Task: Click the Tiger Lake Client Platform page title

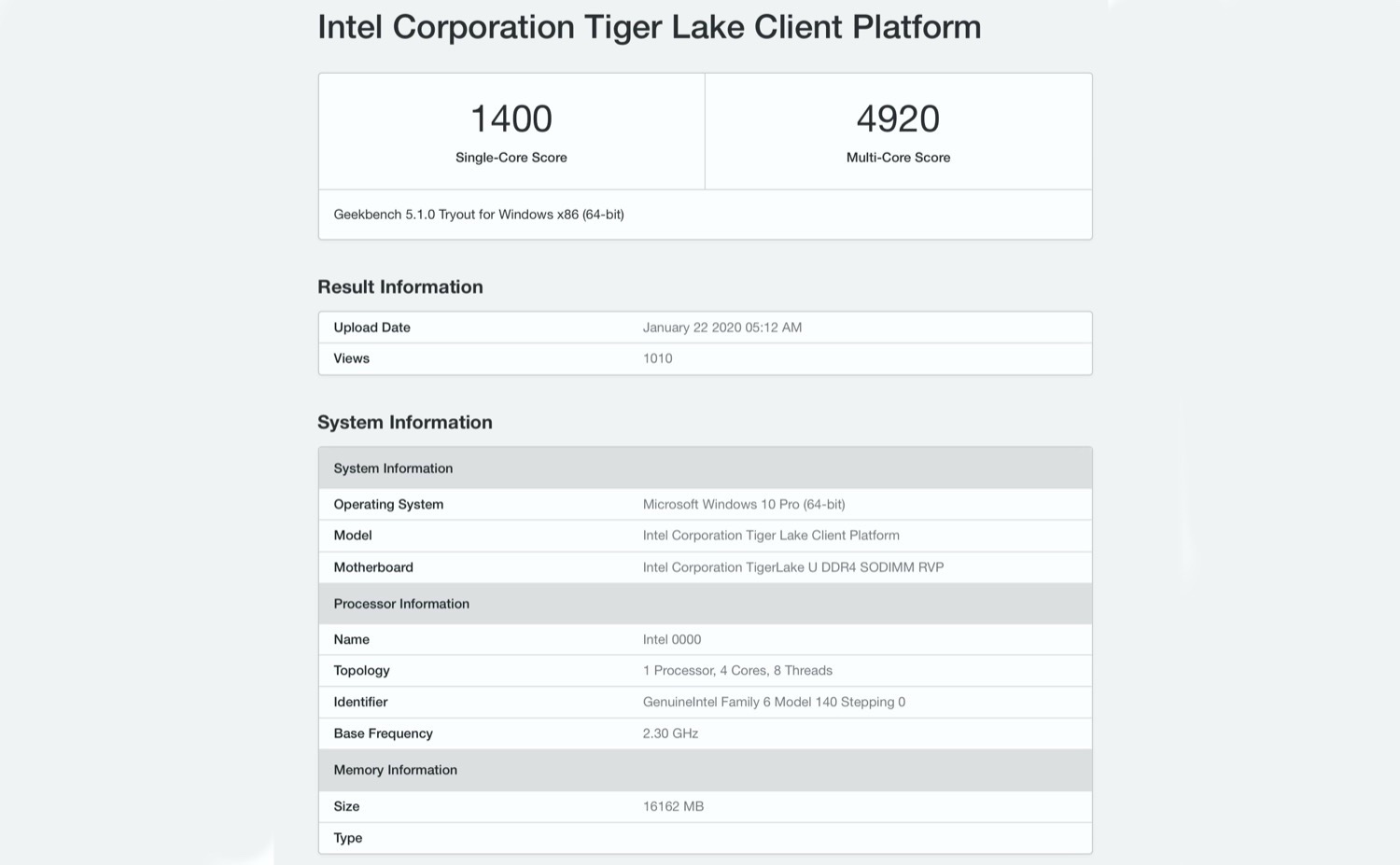Action: 649,27
